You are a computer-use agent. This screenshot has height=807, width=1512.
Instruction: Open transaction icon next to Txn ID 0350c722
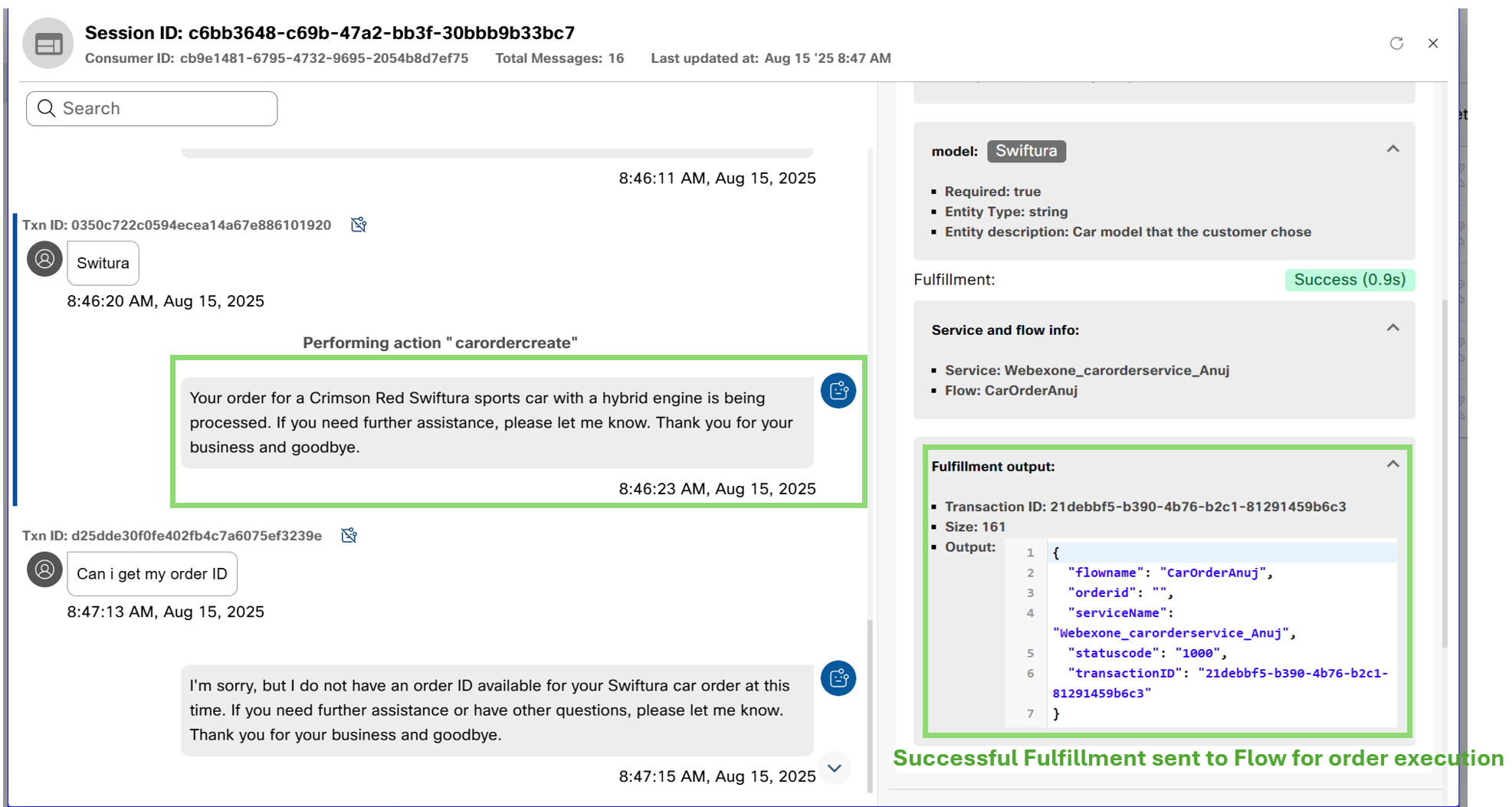pos(359,225)
